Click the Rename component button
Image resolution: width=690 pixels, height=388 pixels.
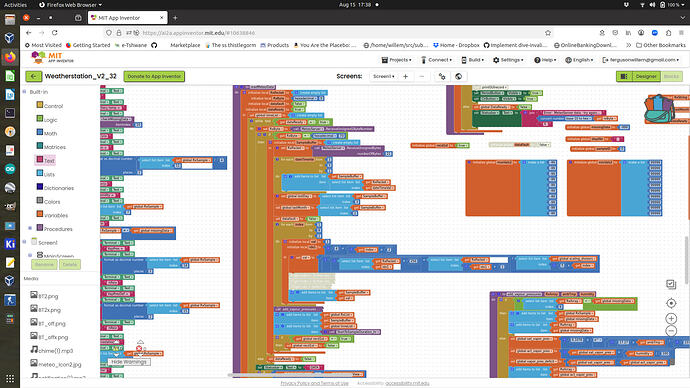[44, 264]
